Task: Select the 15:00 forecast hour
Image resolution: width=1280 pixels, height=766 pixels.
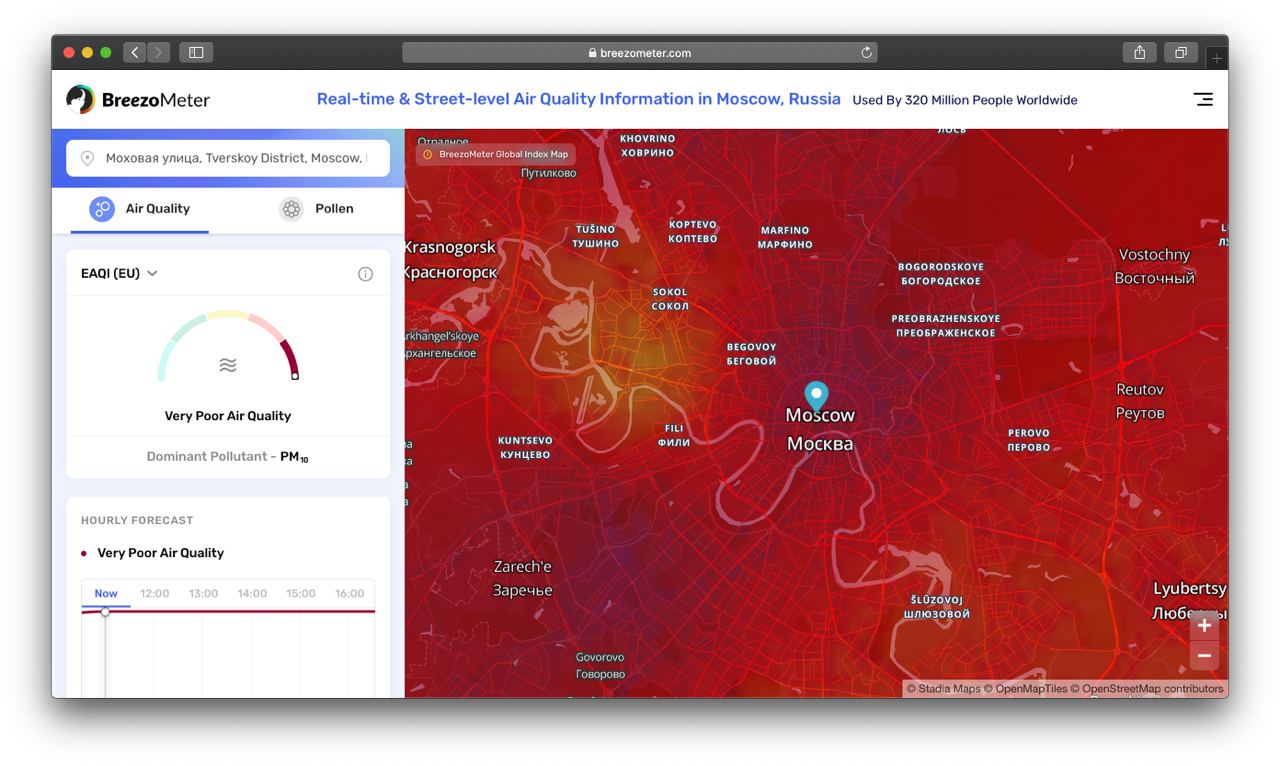Action: click(301, 593)
